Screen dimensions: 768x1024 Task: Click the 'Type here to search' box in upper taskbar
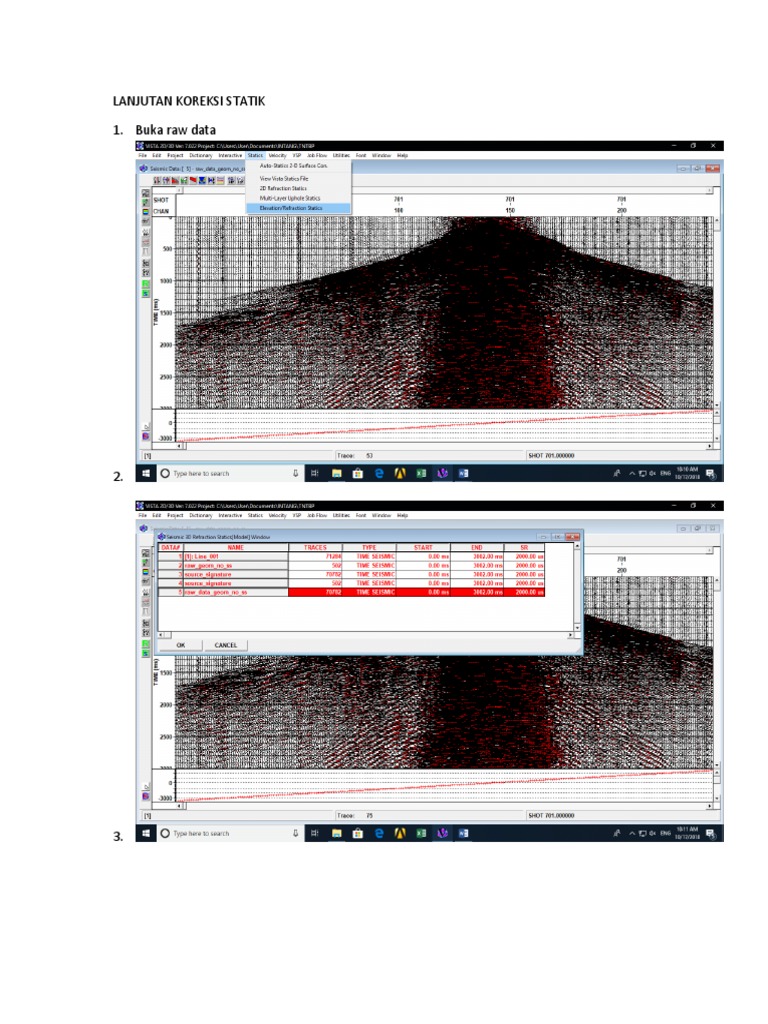[x=220, y=474]
